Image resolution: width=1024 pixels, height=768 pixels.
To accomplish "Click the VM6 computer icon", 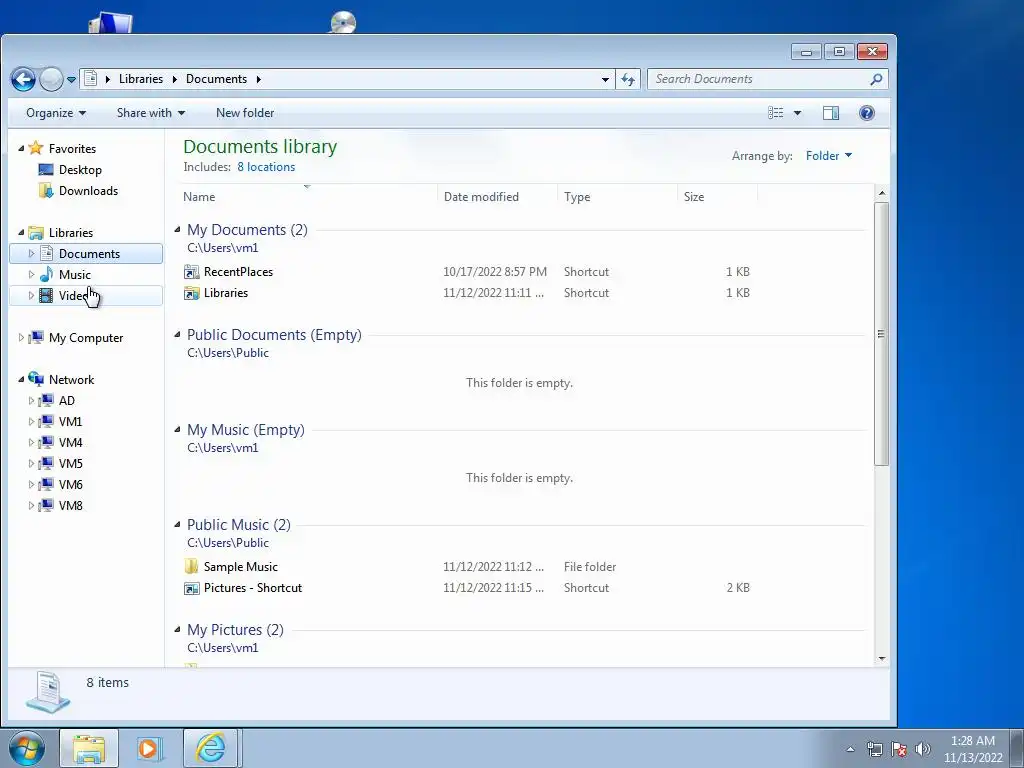I will [x=46, y=485].
